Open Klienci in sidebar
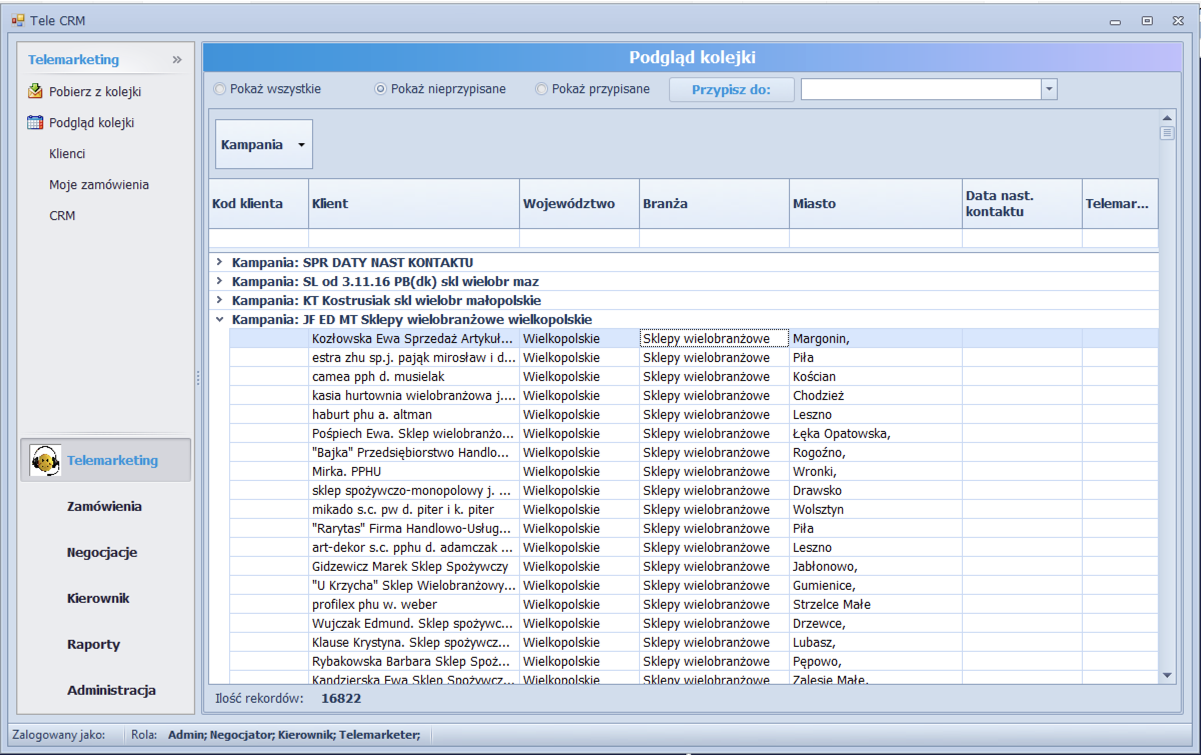This screenshot has width=1201, height=755. point(67,154)
